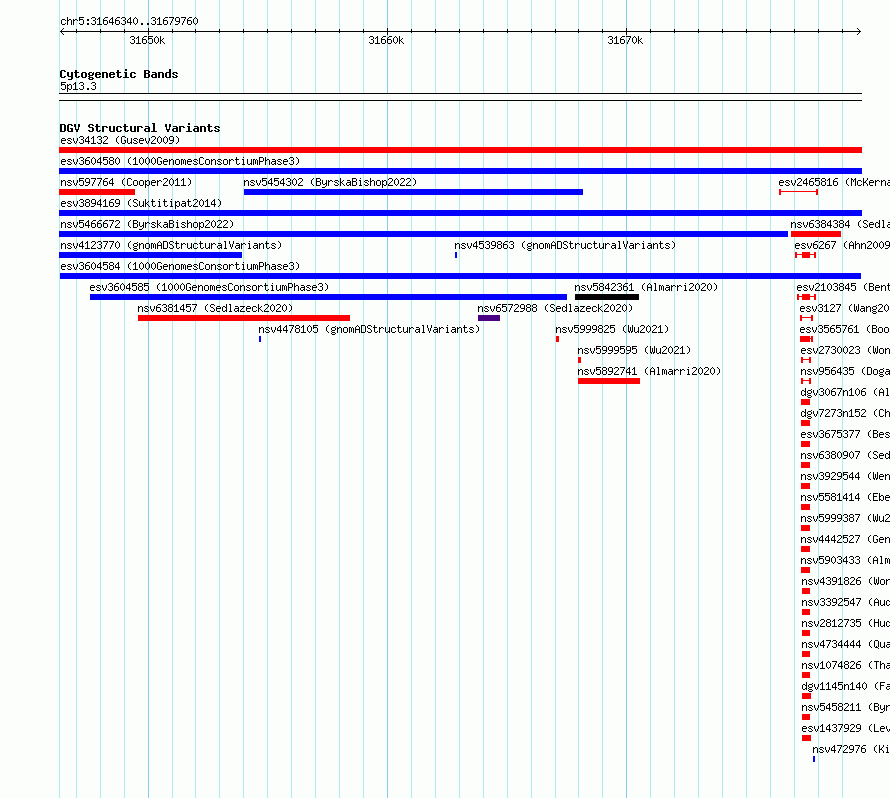This screenshot has width=890, height=798.
Task: Click the purple nsv6572988 variant bar
Action: click(489, 318)
